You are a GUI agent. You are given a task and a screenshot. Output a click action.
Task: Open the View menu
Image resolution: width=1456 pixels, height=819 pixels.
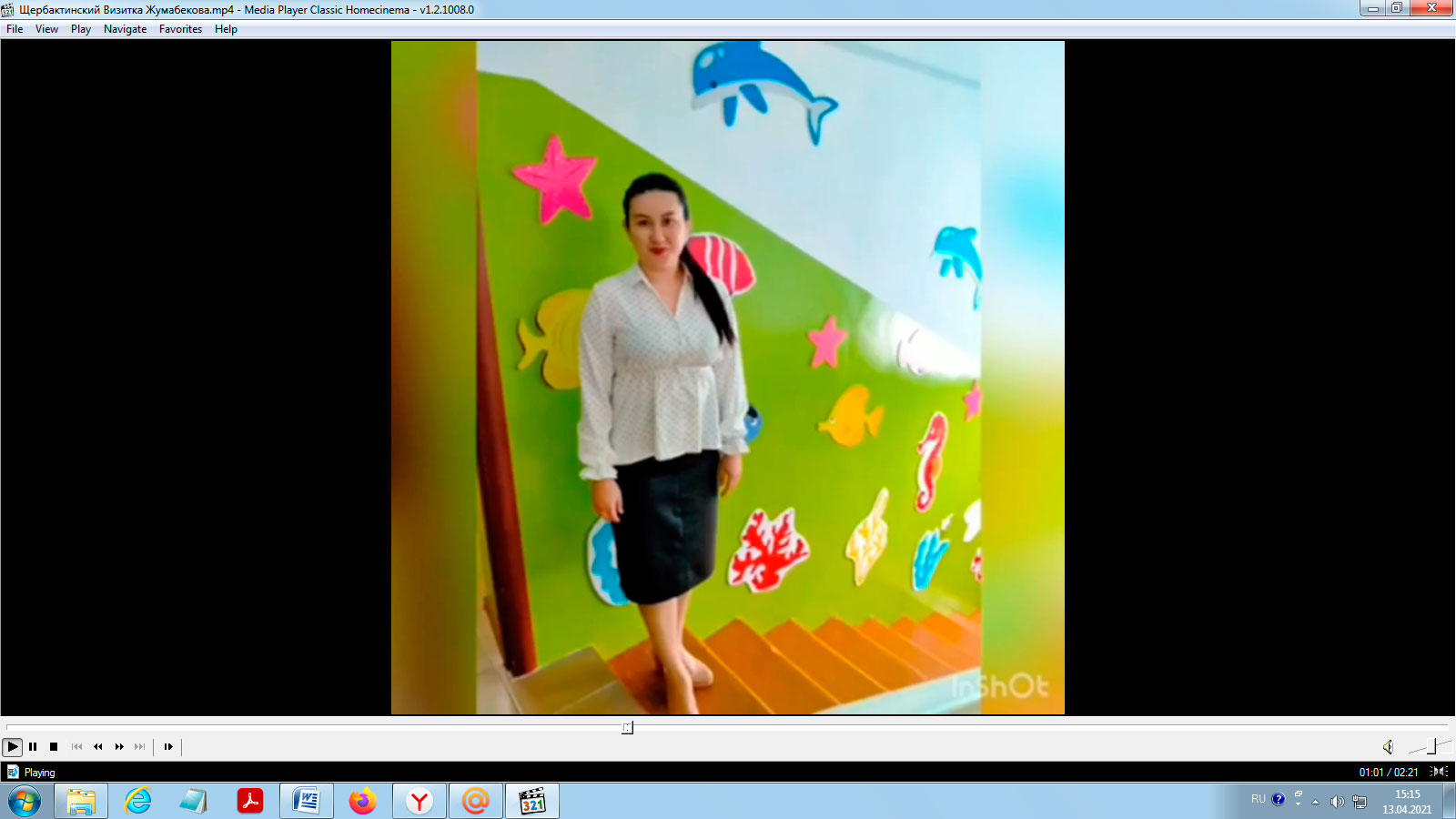tap(46, 29)
